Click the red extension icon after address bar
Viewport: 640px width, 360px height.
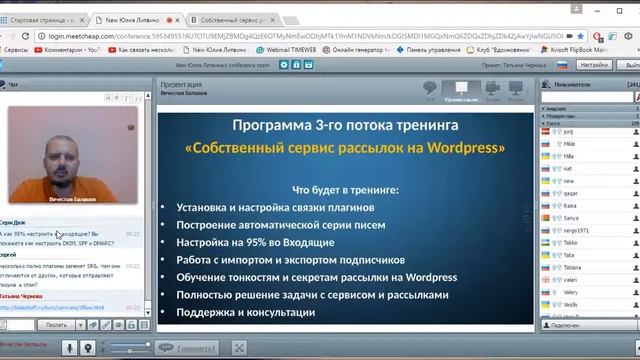point(598,37)
